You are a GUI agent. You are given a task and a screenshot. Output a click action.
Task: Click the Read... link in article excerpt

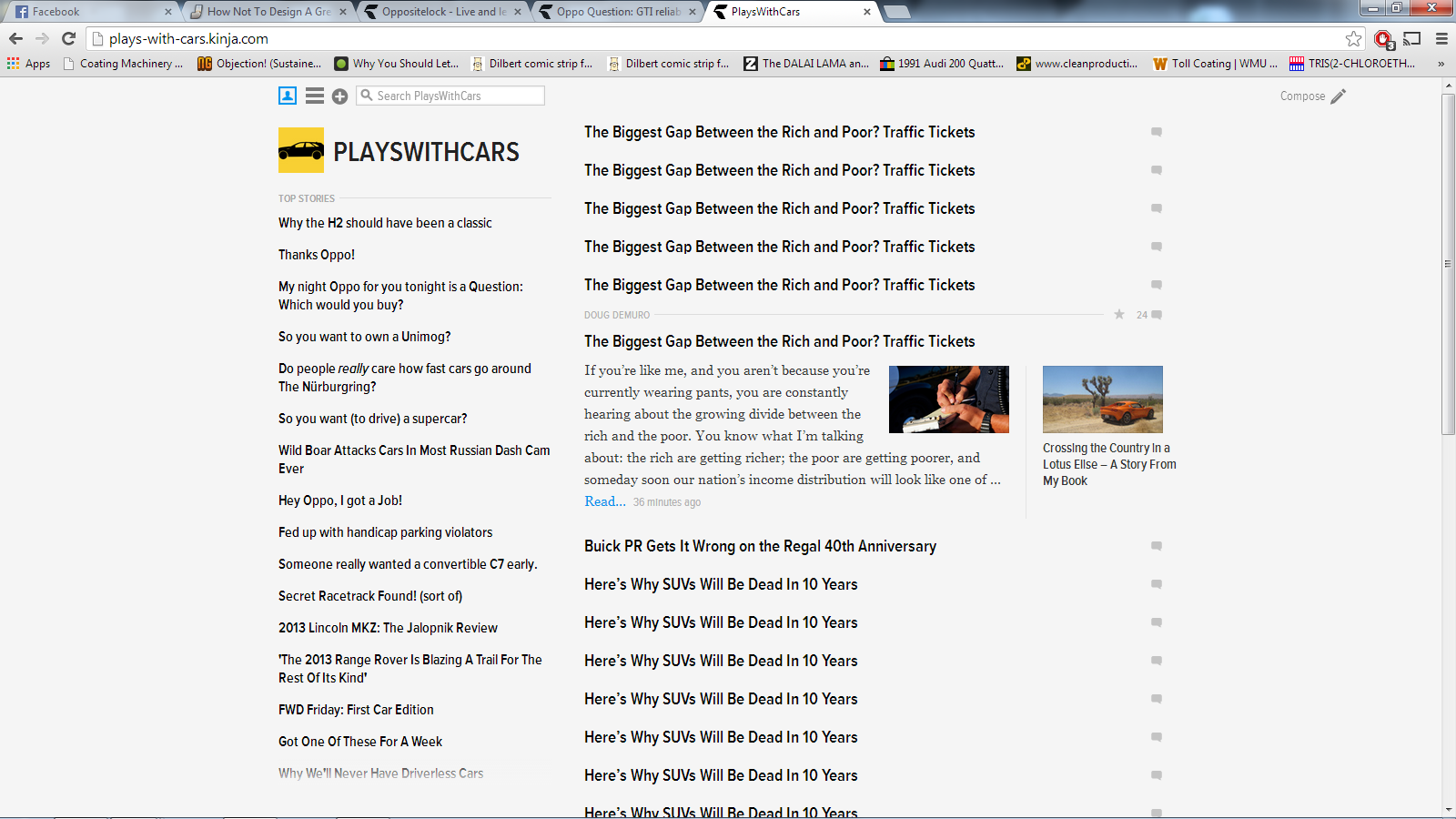605,501
